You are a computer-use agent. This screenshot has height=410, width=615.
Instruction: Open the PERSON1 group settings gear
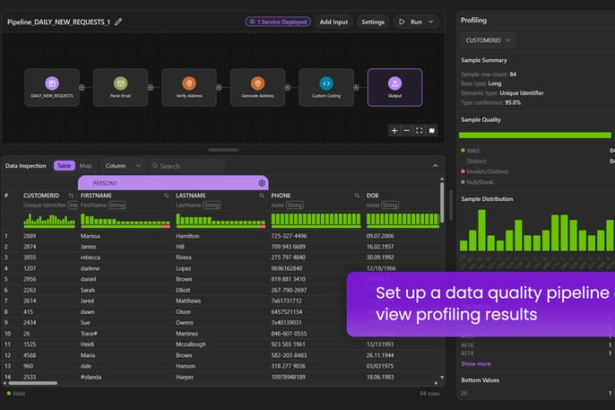262,183
